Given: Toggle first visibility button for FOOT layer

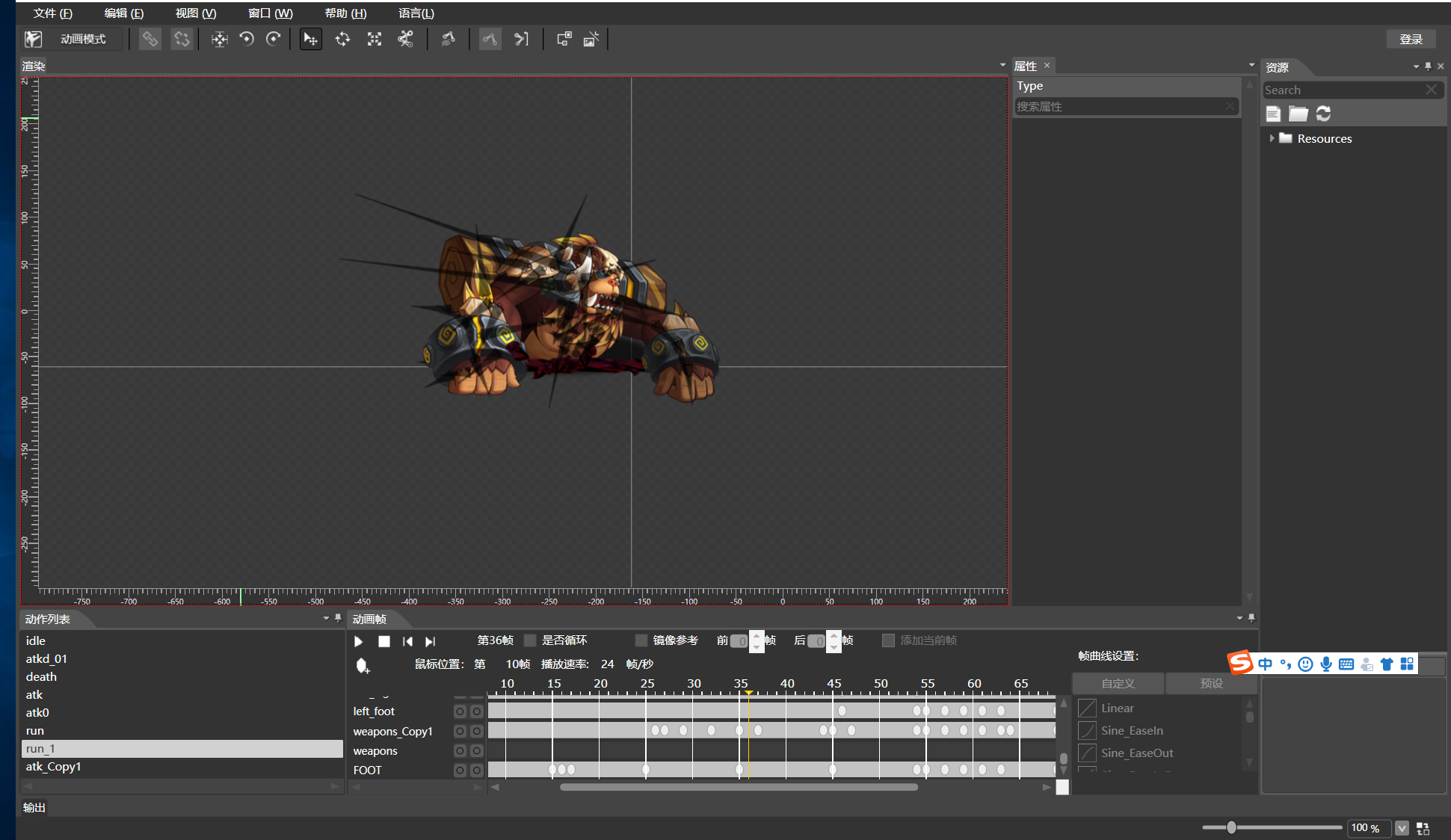Looking at the screenshot, I should [460, 770].
